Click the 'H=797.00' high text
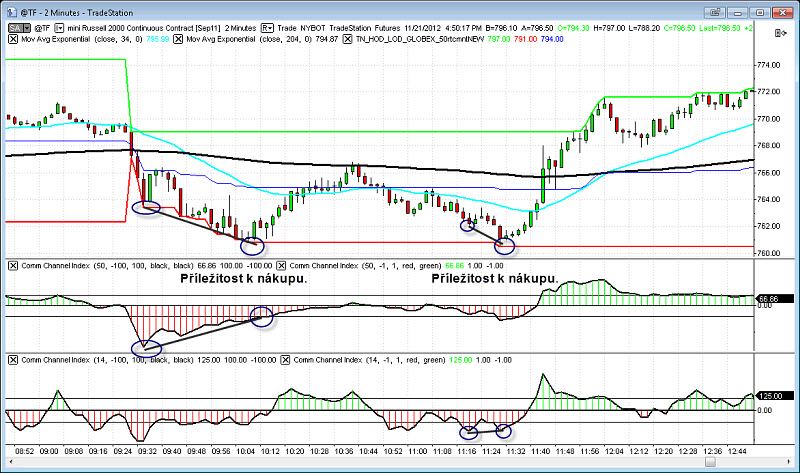This screenshot has width=800, height=473. [609, 28]
